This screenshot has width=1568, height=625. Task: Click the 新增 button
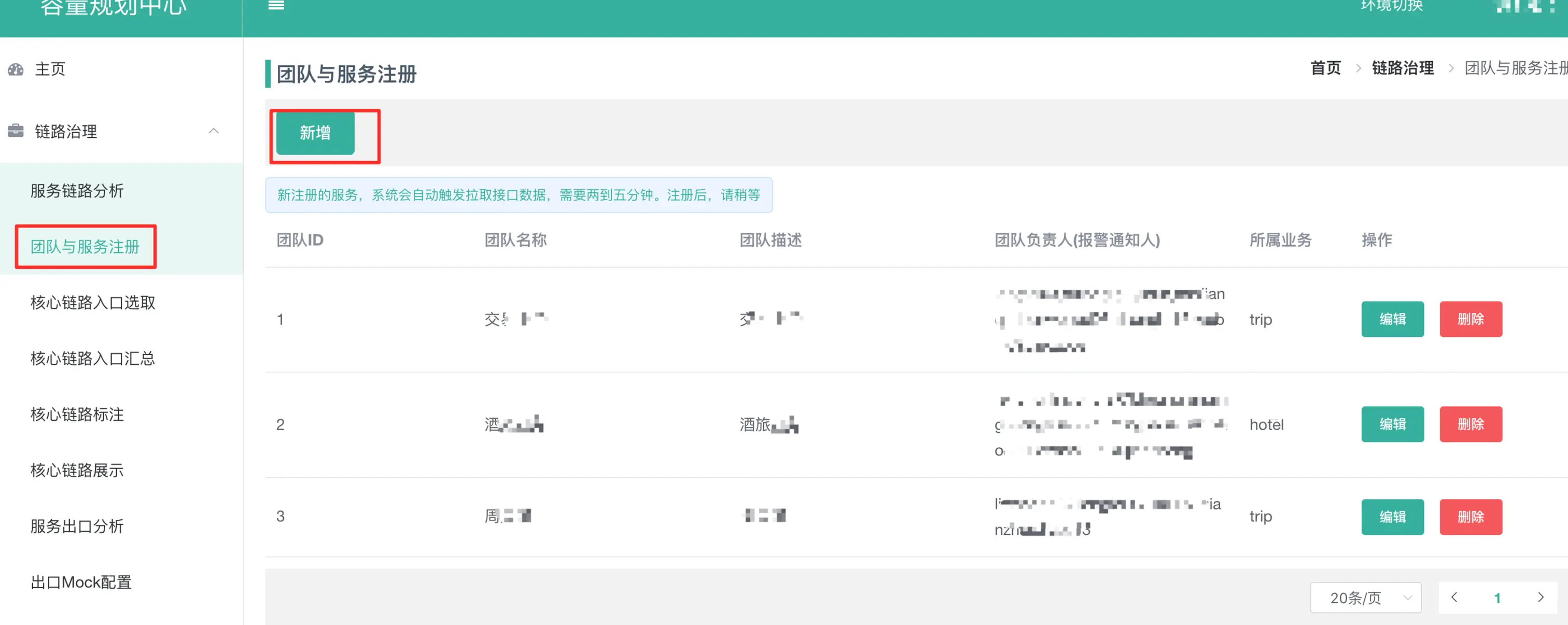coord(315,133)
